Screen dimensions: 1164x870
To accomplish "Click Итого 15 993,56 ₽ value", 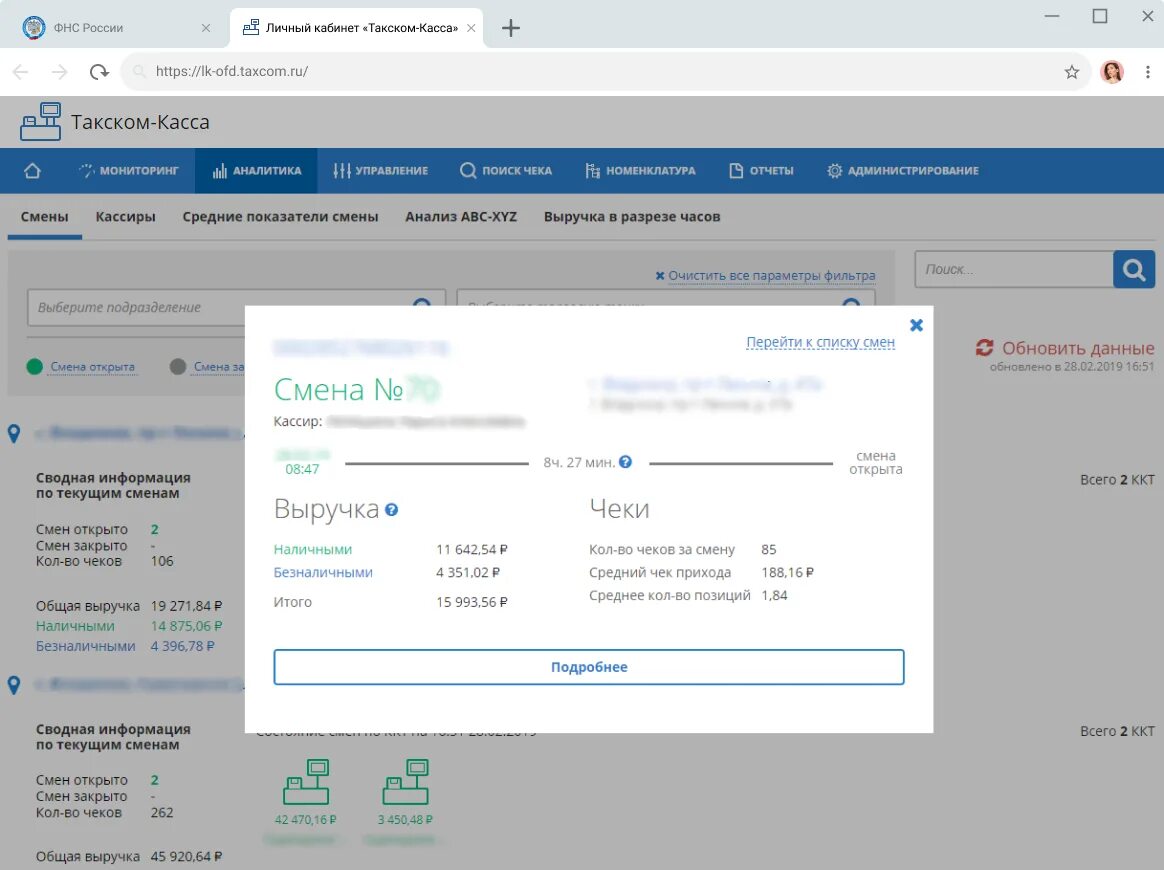I will coord(471,602).
